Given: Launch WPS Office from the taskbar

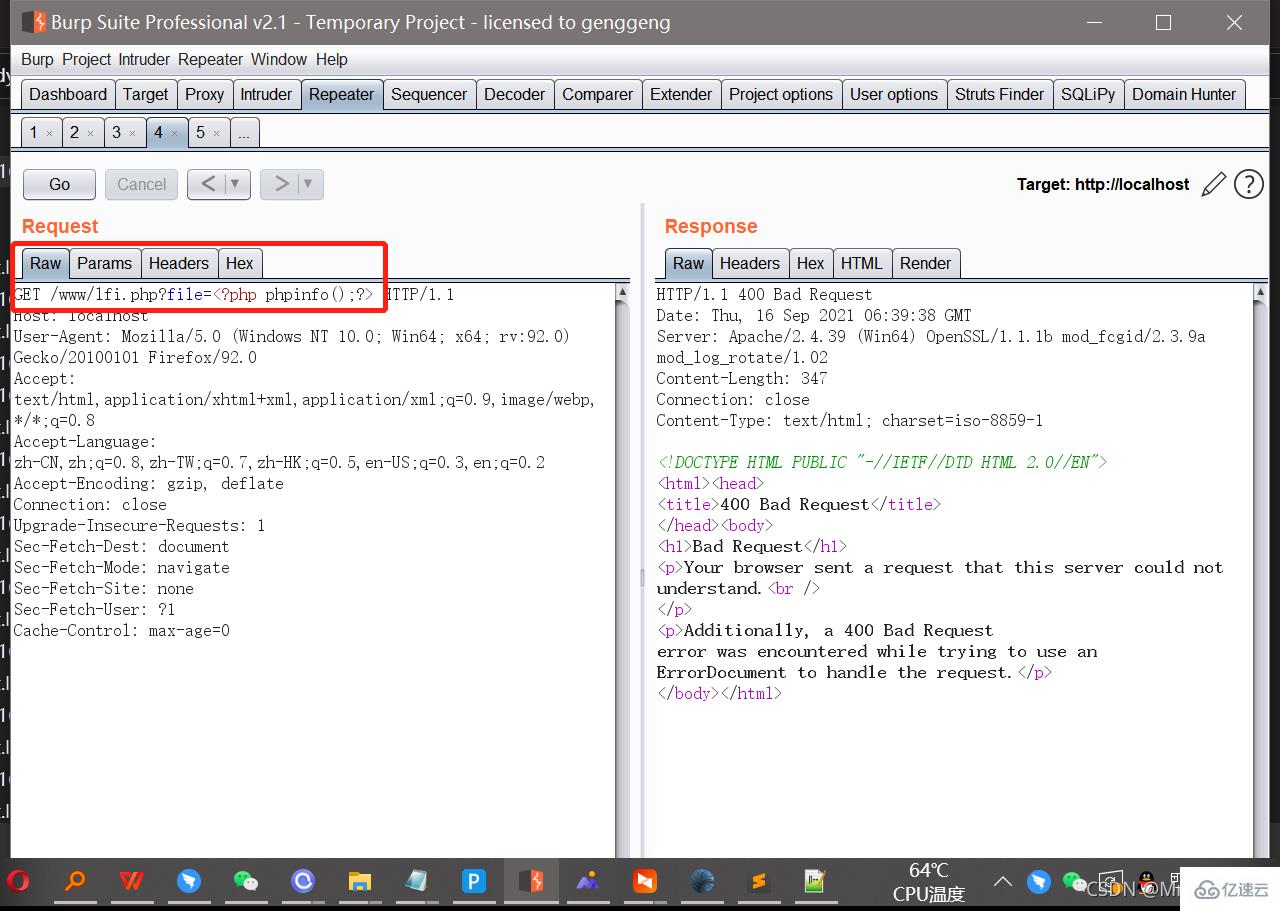Looking at the screenshot, I should coord(131,881).
